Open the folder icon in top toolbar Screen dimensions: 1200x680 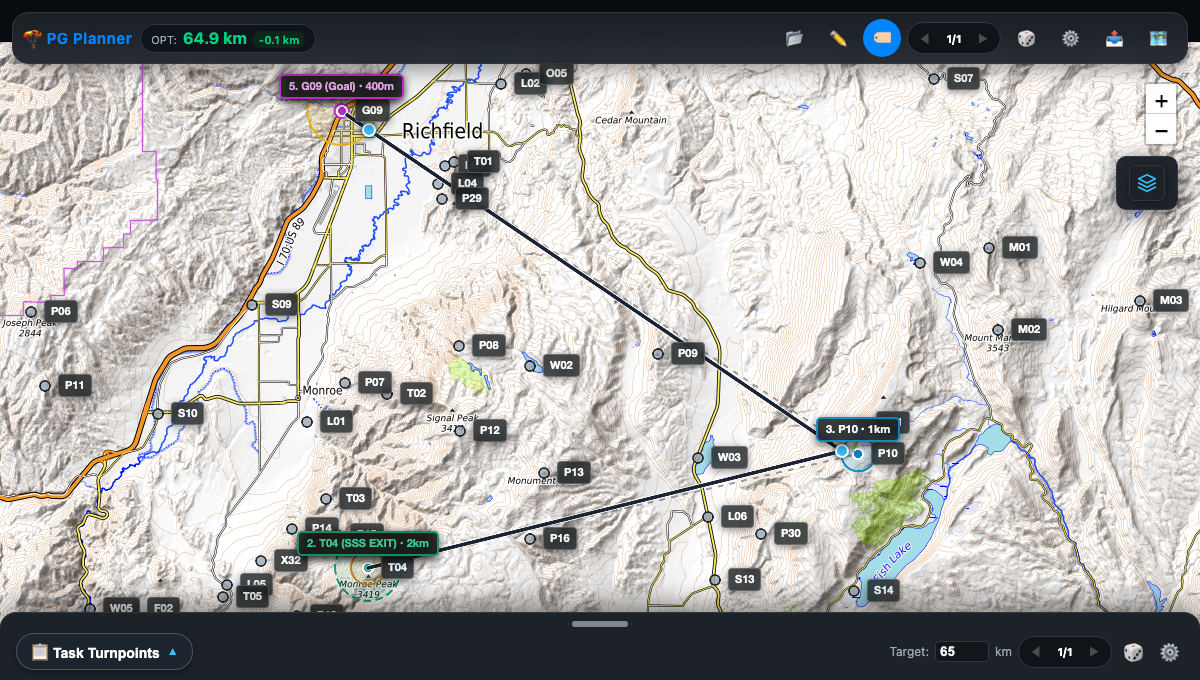pyautogui.click(x=795, y=38)
